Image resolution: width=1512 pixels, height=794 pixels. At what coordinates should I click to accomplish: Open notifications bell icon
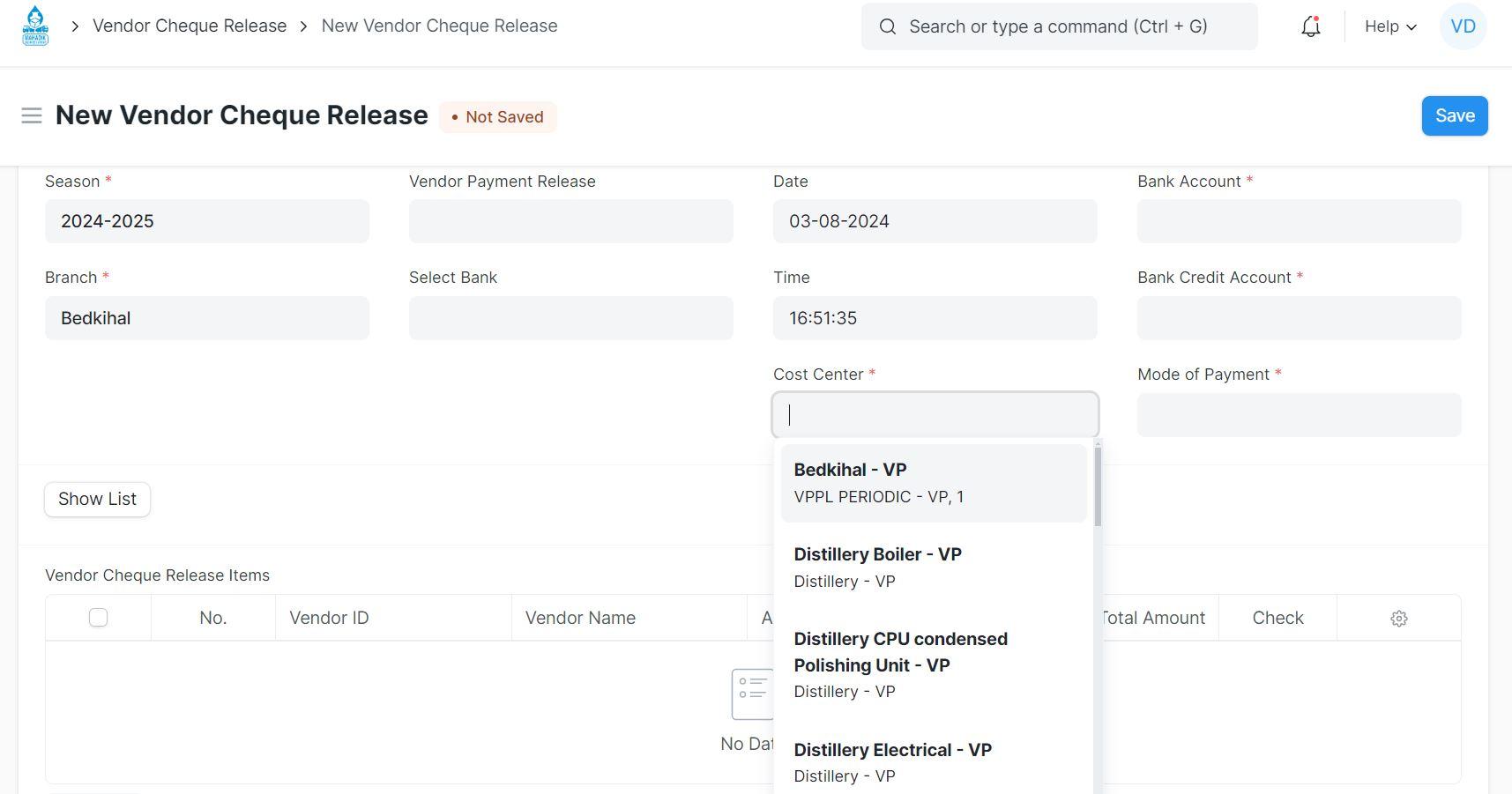pos(1311,26)
